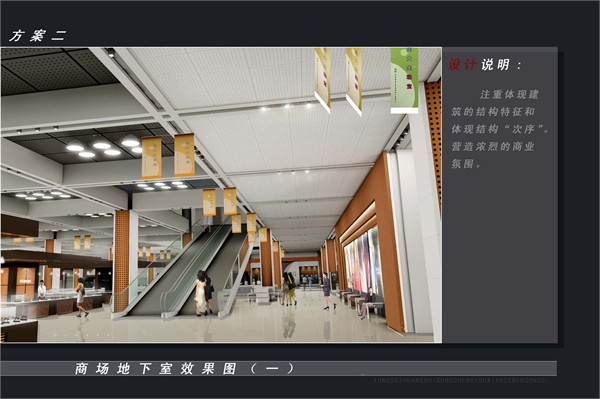Select the grey description panel background
Image resolution: width=600 pixels, height=399 pixels.
(x=500, y=195)
